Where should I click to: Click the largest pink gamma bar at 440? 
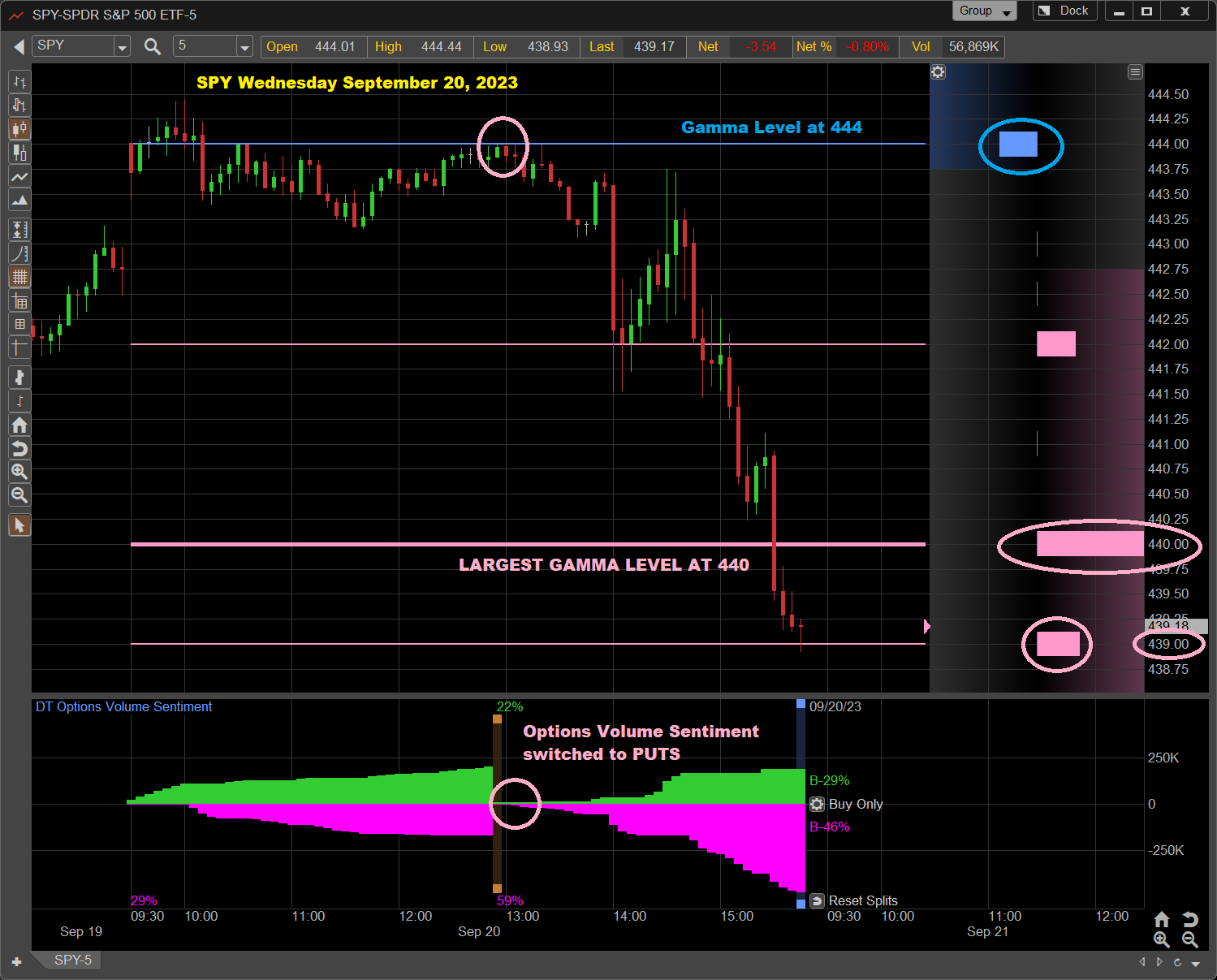[x=1090, y=544]
